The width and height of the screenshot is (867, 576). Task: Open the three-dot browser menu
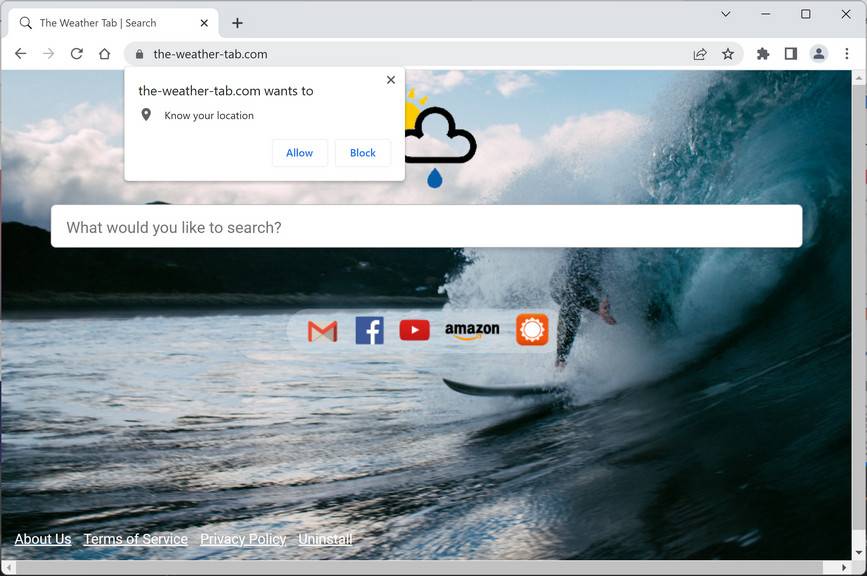[x=847, y=53]
